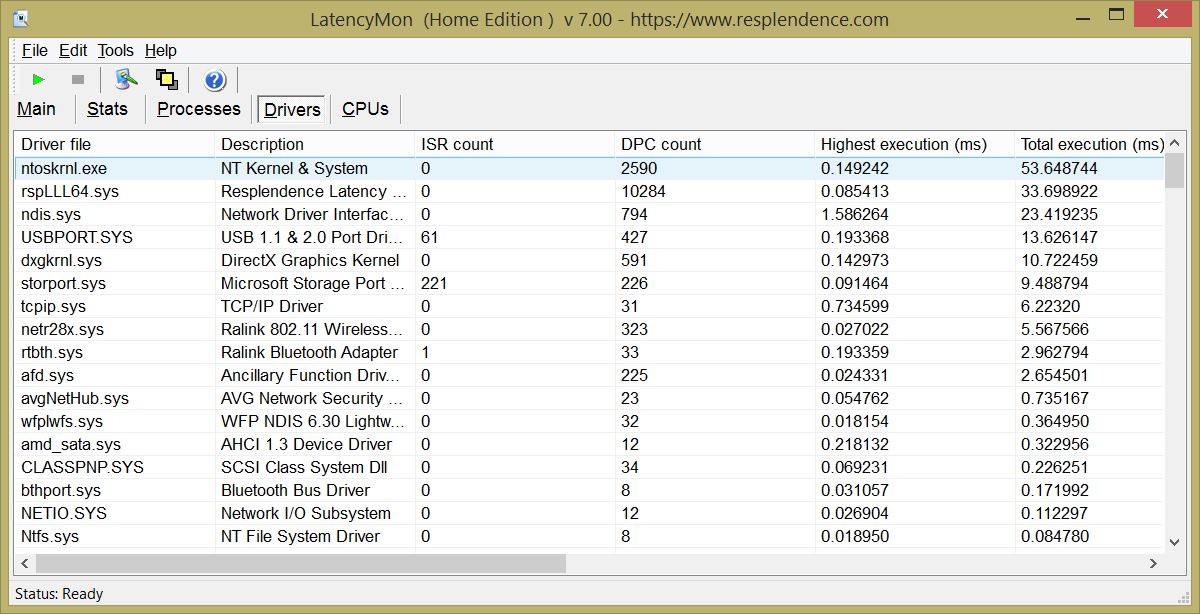Image resolution: width=1200 pixels, height=614 pixels.
Task: Select the ntoskrnl.exe driver row
Action: [x=590, y=168]
